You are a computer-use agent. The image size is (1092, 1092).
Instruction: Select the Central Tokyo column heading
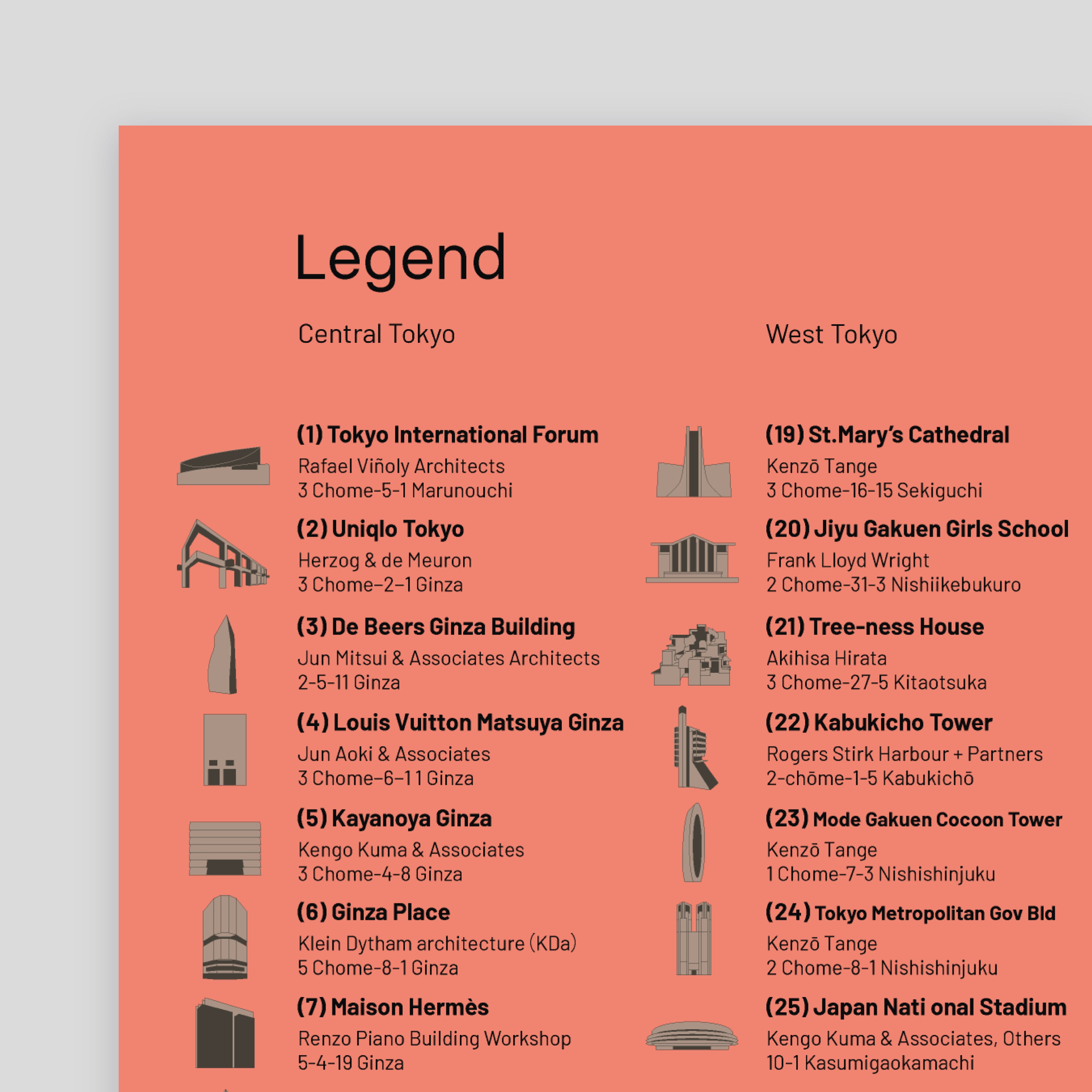click(376, 334)
